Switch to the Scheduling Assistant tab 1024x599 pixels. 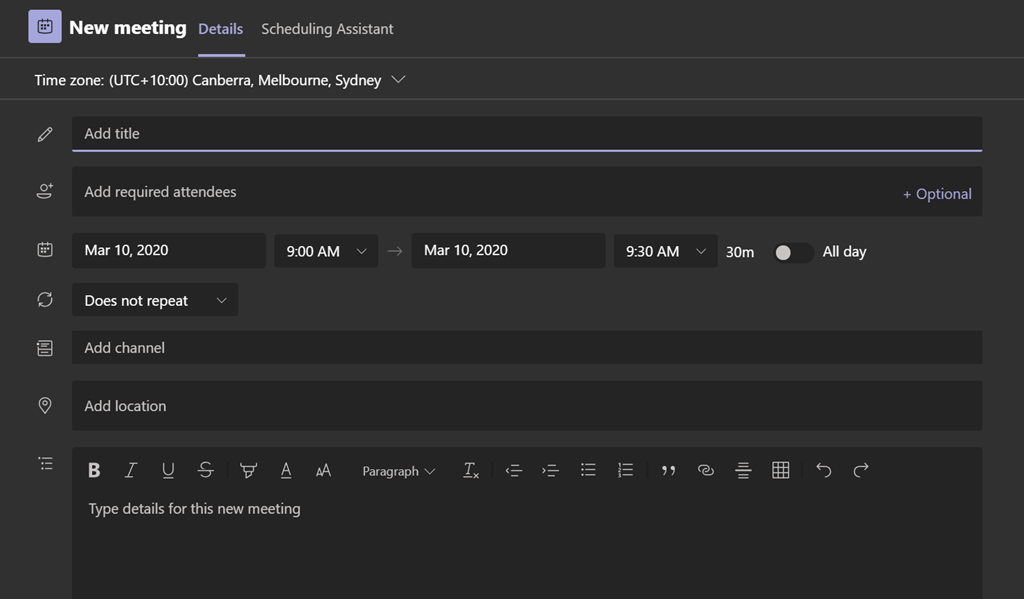(x=327, y=29)
